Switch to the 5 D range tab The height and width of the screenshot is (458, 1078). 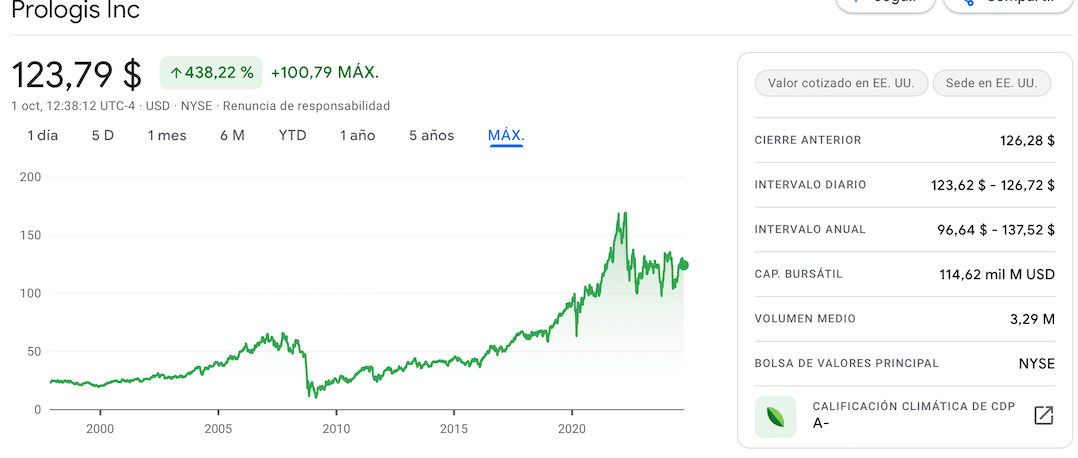[x=102, y=135]
